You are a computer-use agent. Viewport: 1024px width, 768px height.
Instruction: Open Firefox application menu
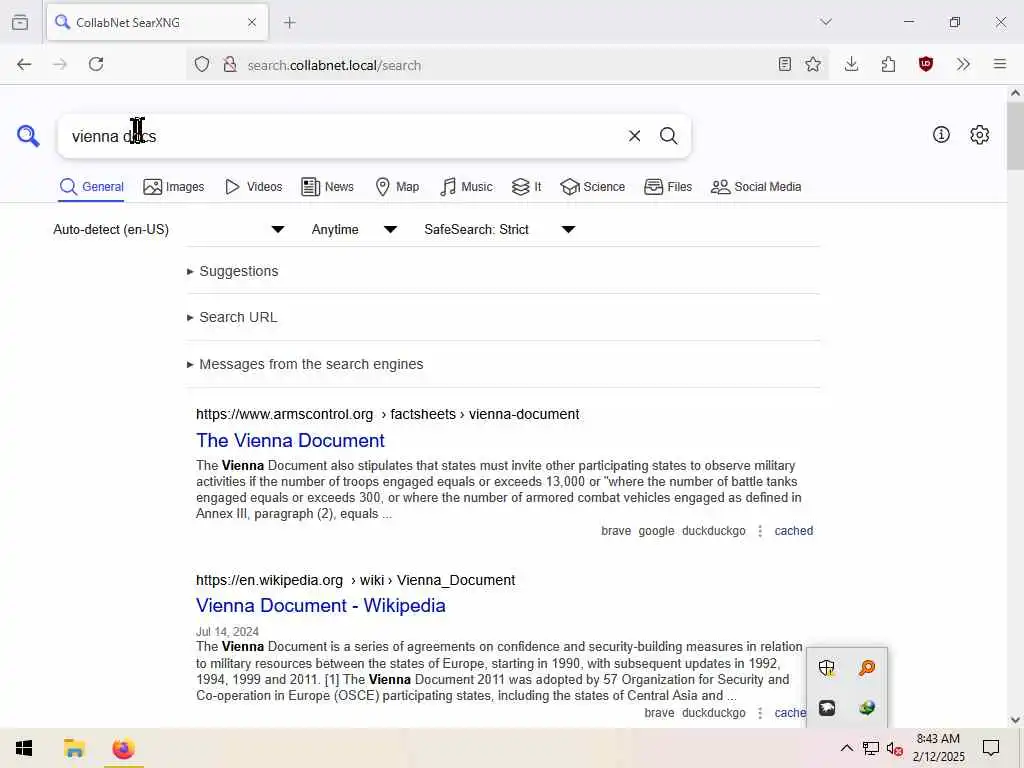(x=1000, y=64)
